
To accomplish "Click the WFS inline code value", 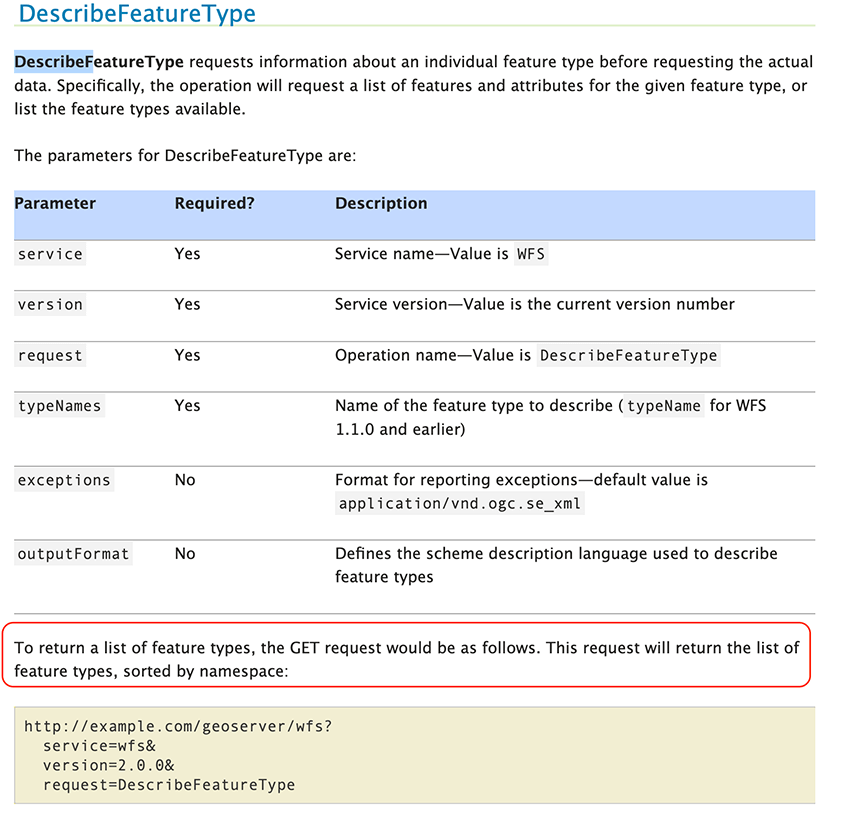I will click(x=531, y=254).
